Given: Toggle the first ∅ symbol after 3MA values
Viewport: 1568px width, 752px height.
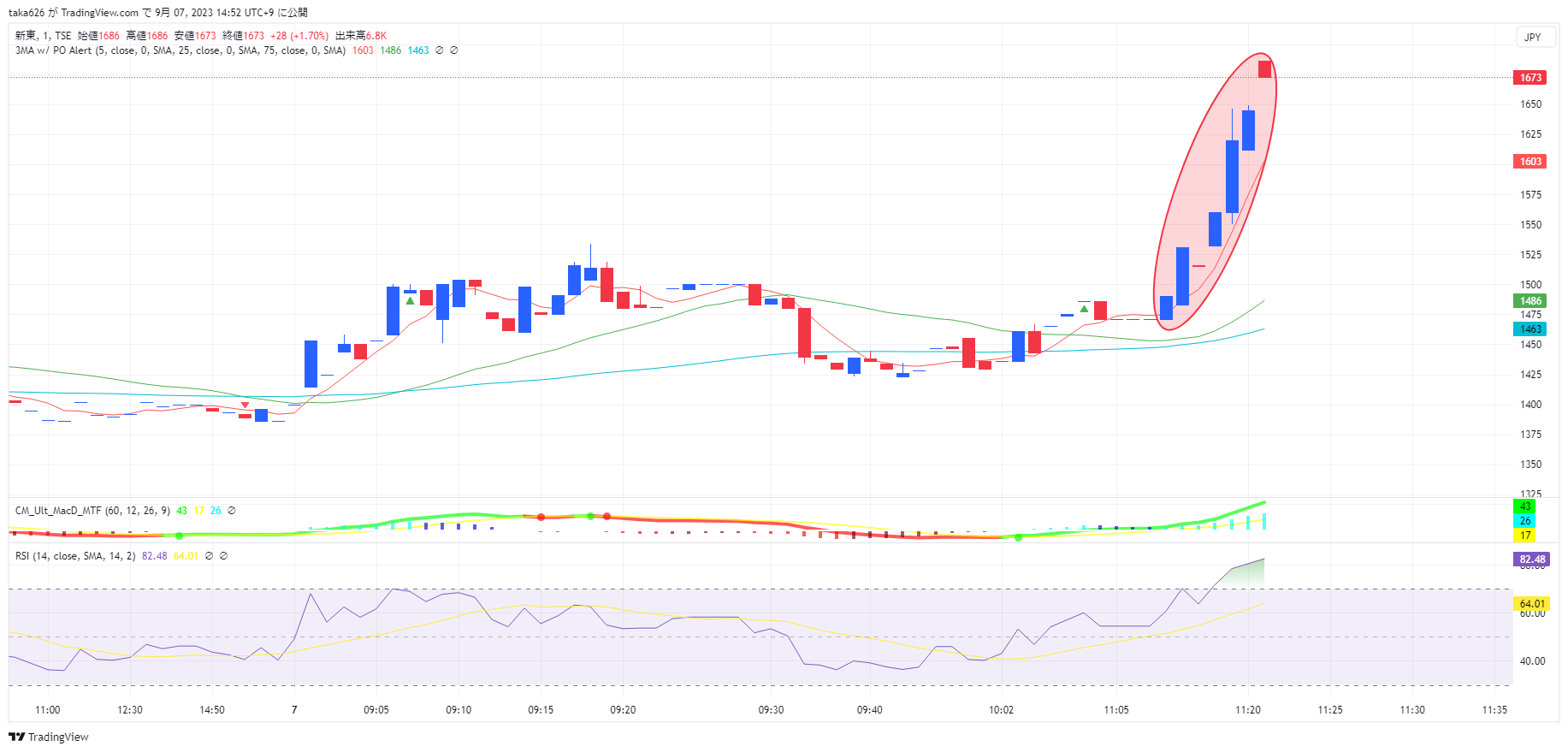Looking at the screenshot, I should coord(440,50).
